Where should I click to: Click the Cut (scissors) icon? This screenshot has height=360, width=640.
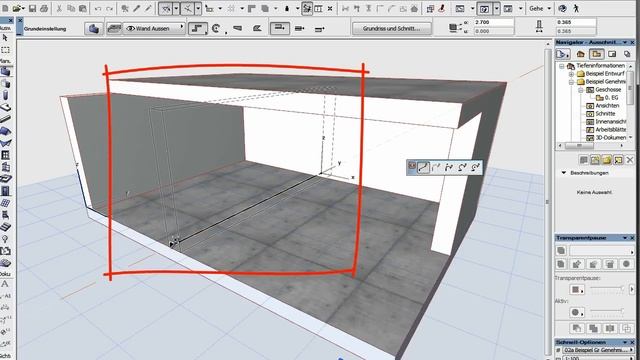click(x=59, y=8)
